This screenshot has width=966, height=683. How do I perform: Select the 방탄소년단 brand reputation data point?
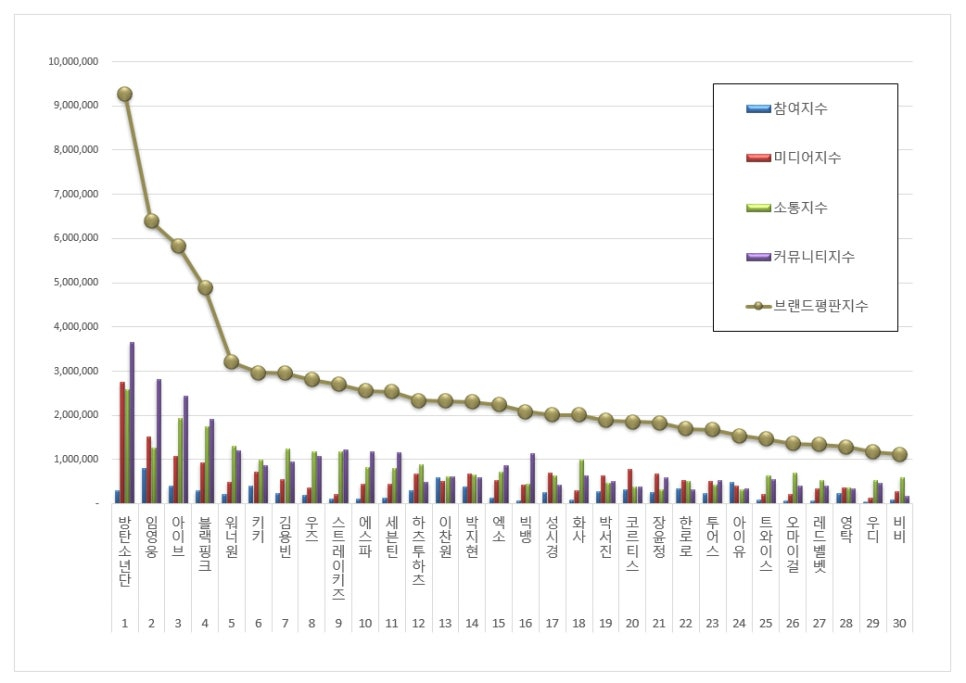[x=124, y=94]
